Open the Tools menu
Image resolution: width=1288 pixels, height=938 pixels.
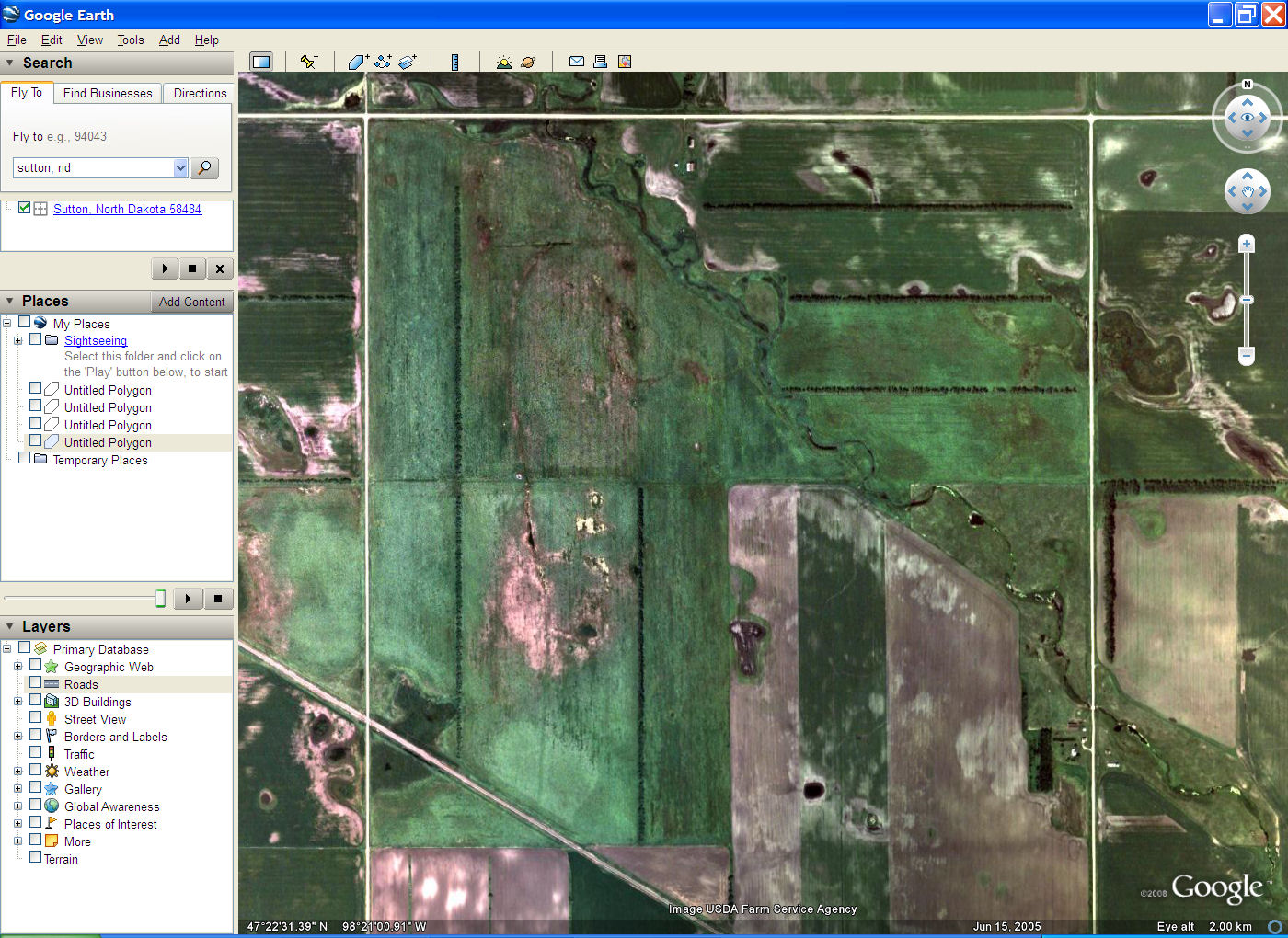(x=131, y=40)
